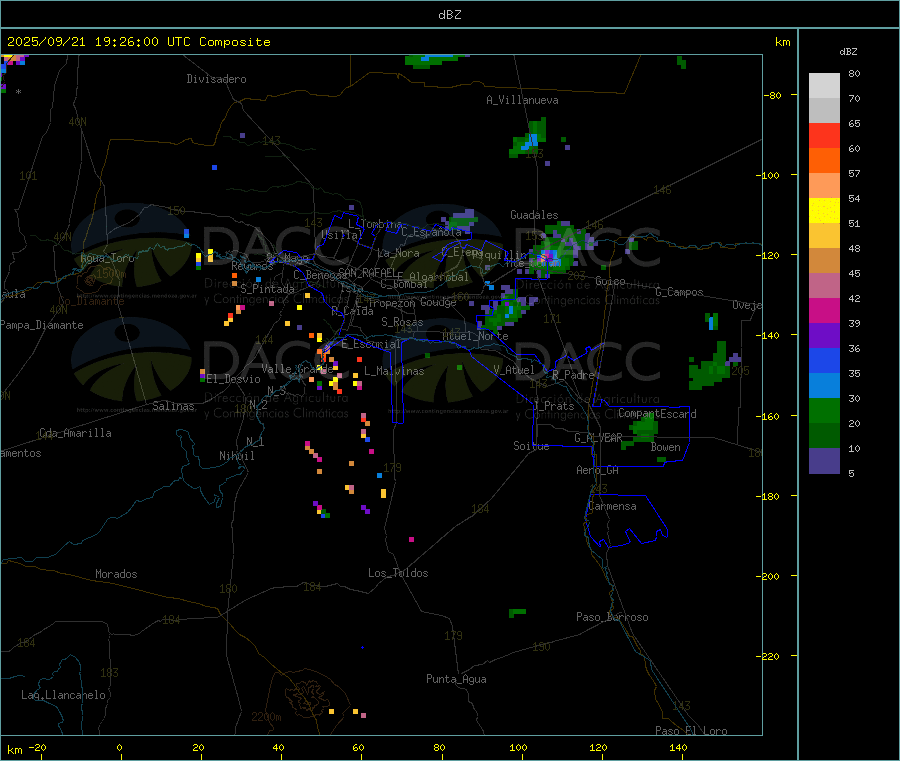Screen dimensions: 900x761
Task: Click the 'Bowen' location label
Action: pos(665,447)
